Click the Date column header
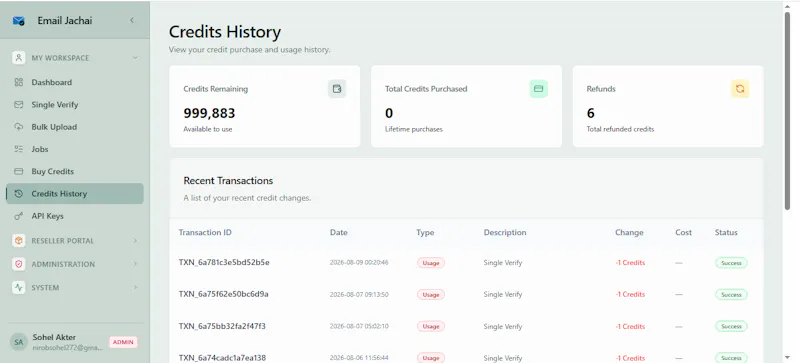The width and height of the screenshot is (800, 363). pos(339,232)
